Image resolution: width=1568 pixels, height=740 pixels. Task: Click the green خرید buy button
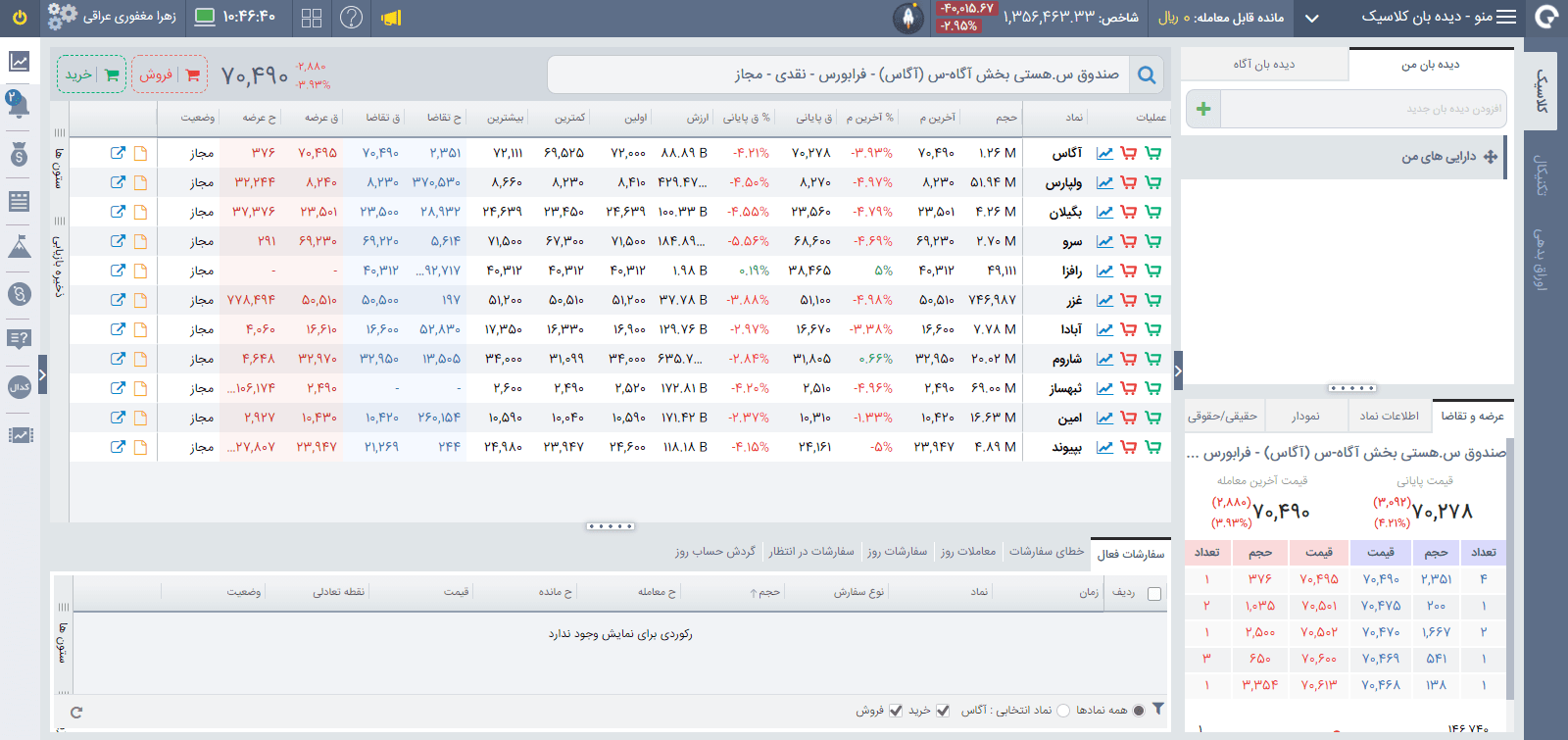tap(92, 74)
